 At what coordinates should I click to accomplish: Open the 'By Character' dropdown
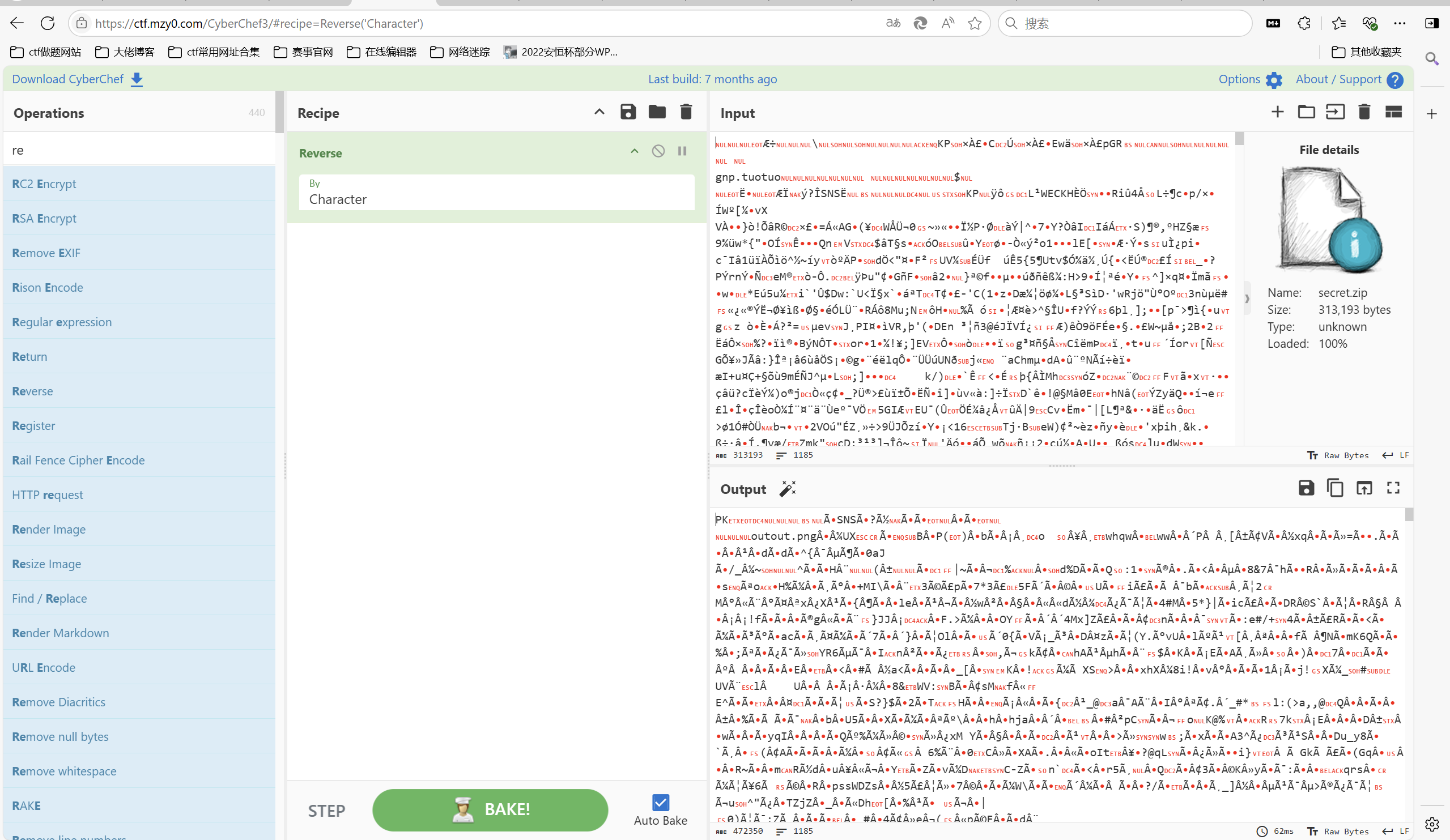tap(496, 192)
